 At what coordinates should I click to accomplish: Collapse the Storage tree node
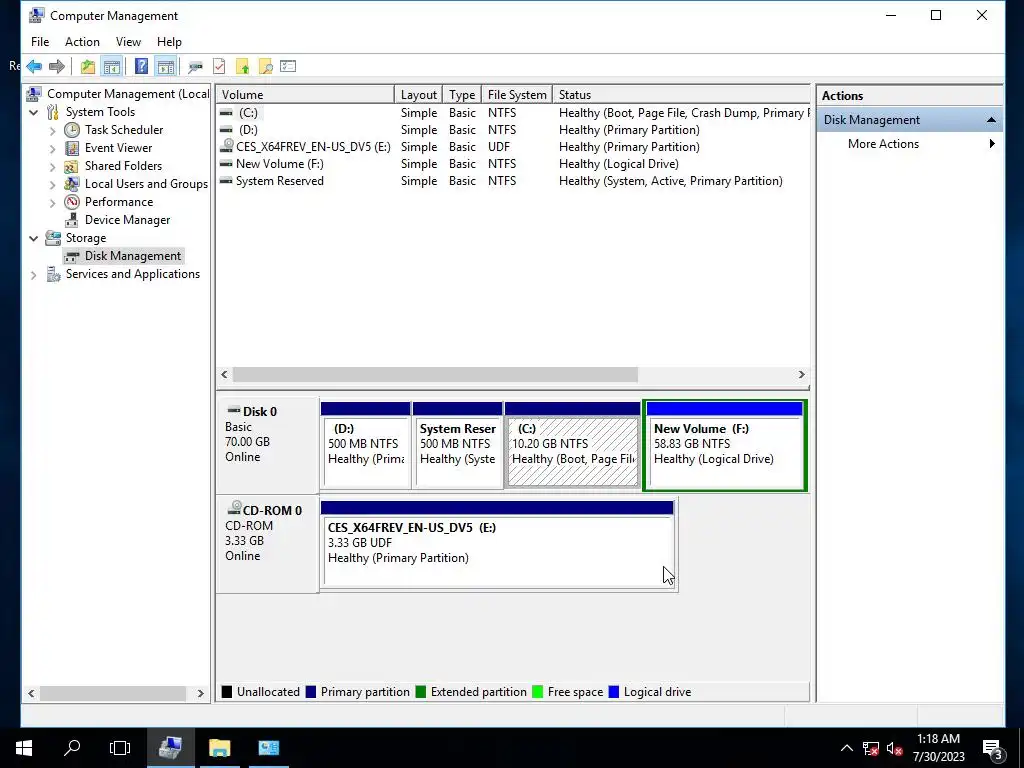coord(33,238)
